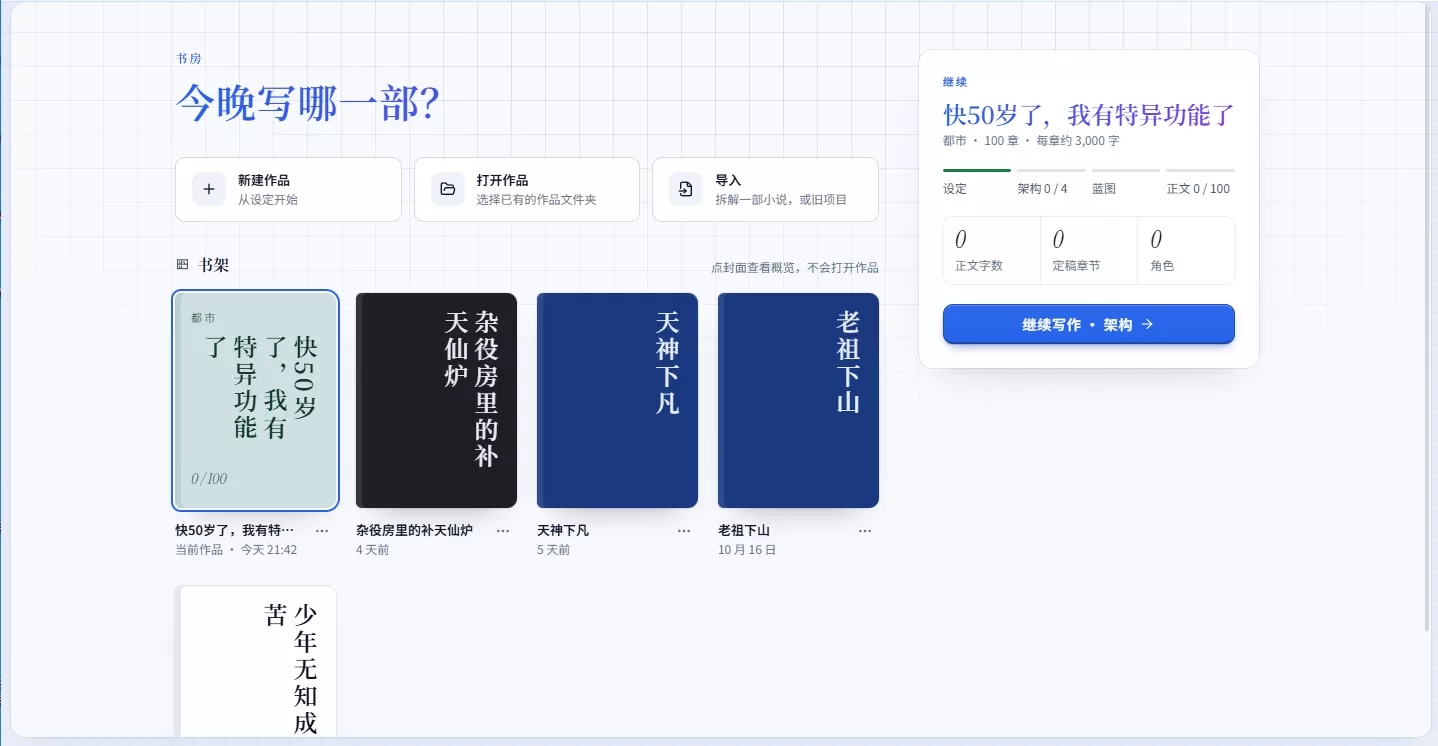This screenshot has width=1438, height=746.
Task: Open the more options dots for 老祖下山
Action: pos(865,531)
